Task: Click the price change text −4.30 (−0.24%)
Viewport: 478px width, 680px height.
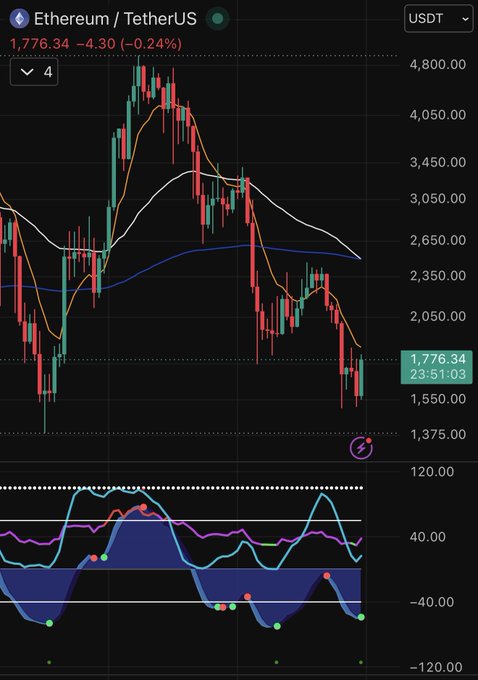Action: tap(129, 44)
